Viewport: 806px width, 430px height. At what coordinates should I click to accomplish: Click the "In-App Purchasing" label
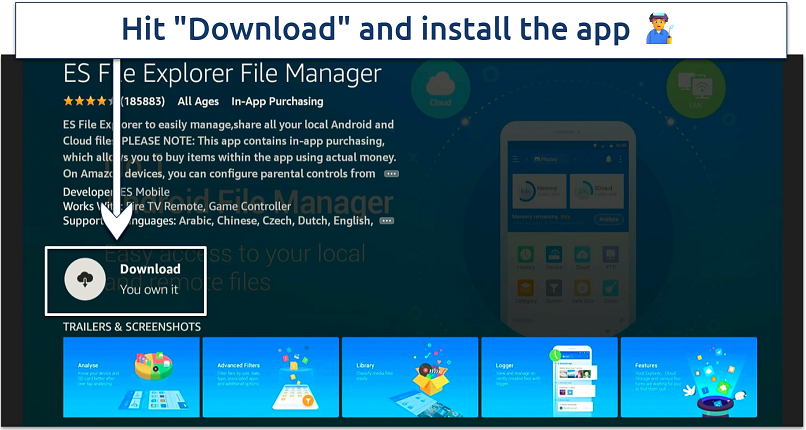click(x=277, y=102)
